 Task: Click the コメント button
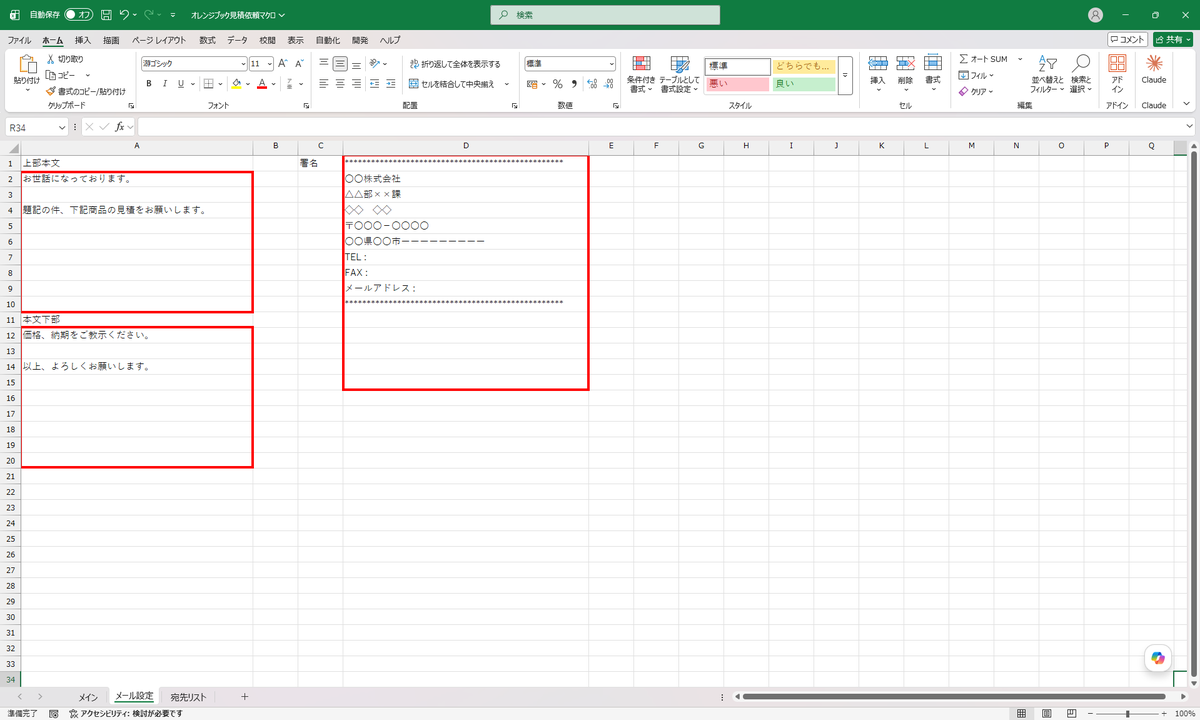click(x=1127, y=39)
